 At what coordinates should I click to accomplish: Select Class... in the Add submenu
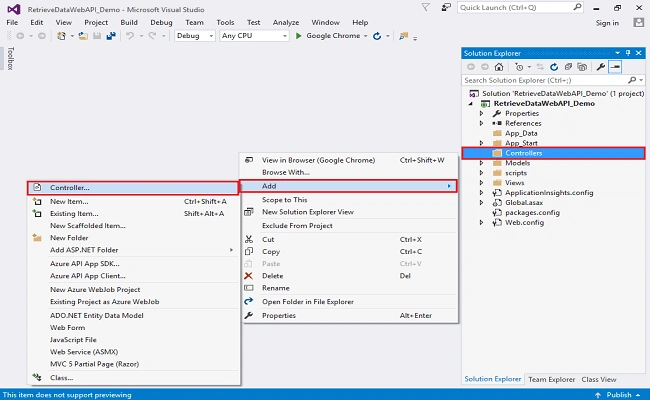pos(133,378)
